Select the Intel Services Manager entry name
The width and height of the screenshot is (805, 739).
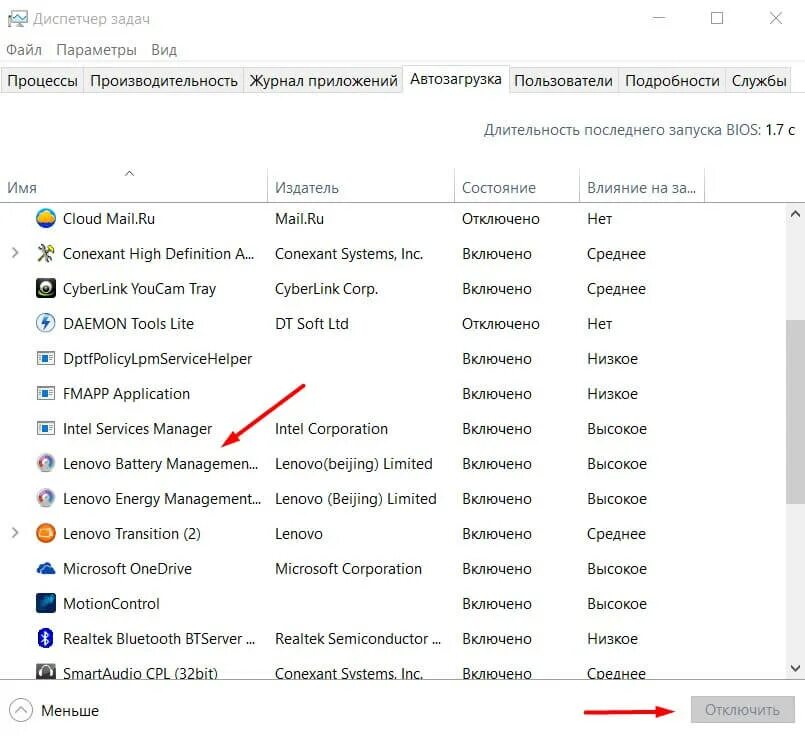click(137, 429)
